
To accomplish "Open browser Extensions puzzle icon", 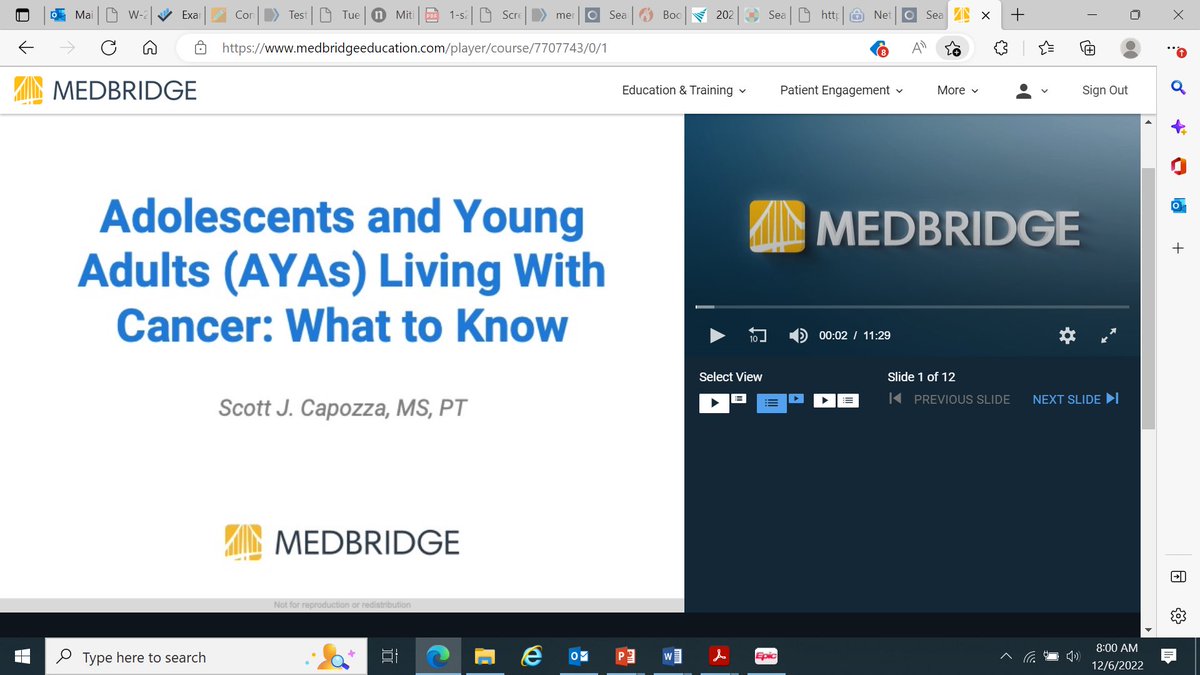I will [x=1002, y=48].
